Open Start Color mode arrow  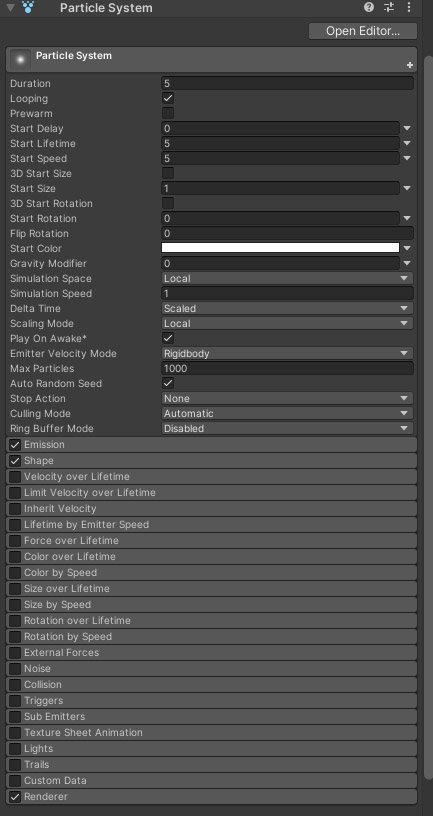(x=407, y=249)
